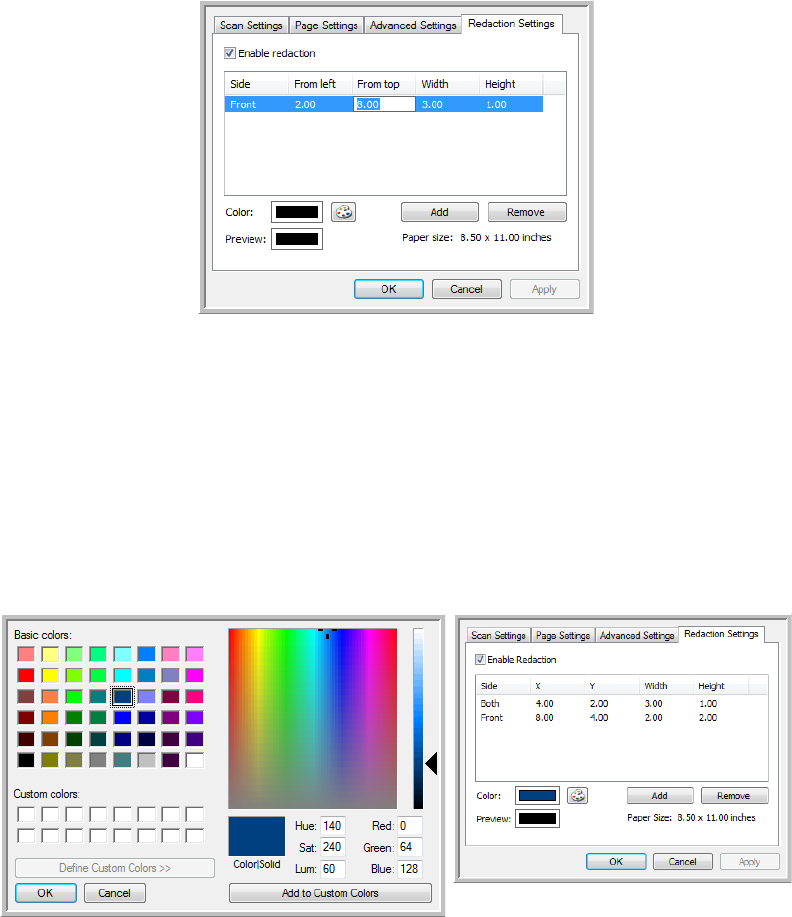Open Scan Settings tab in bottom-right dialog
This screenshot has width=792, height=917.
(x=498, y=635)
